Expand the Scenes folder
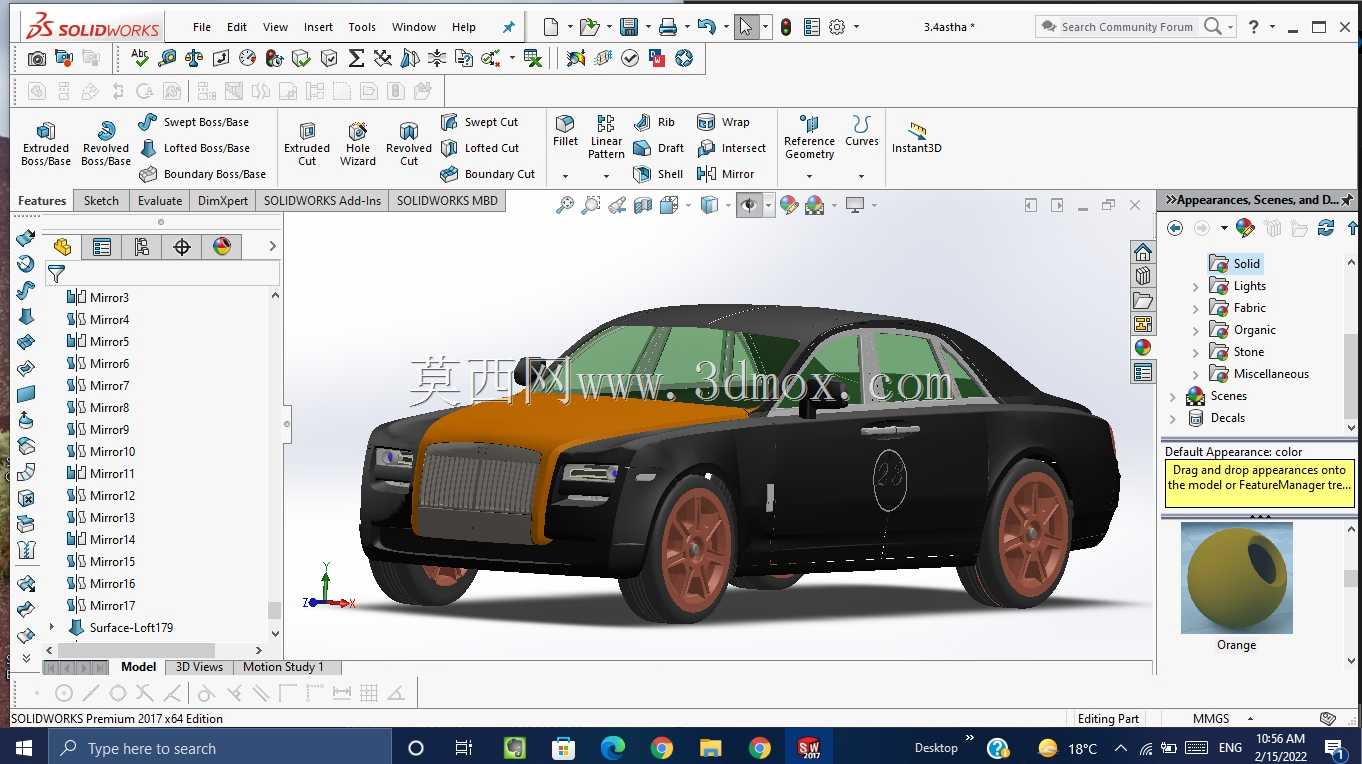 1173,397
